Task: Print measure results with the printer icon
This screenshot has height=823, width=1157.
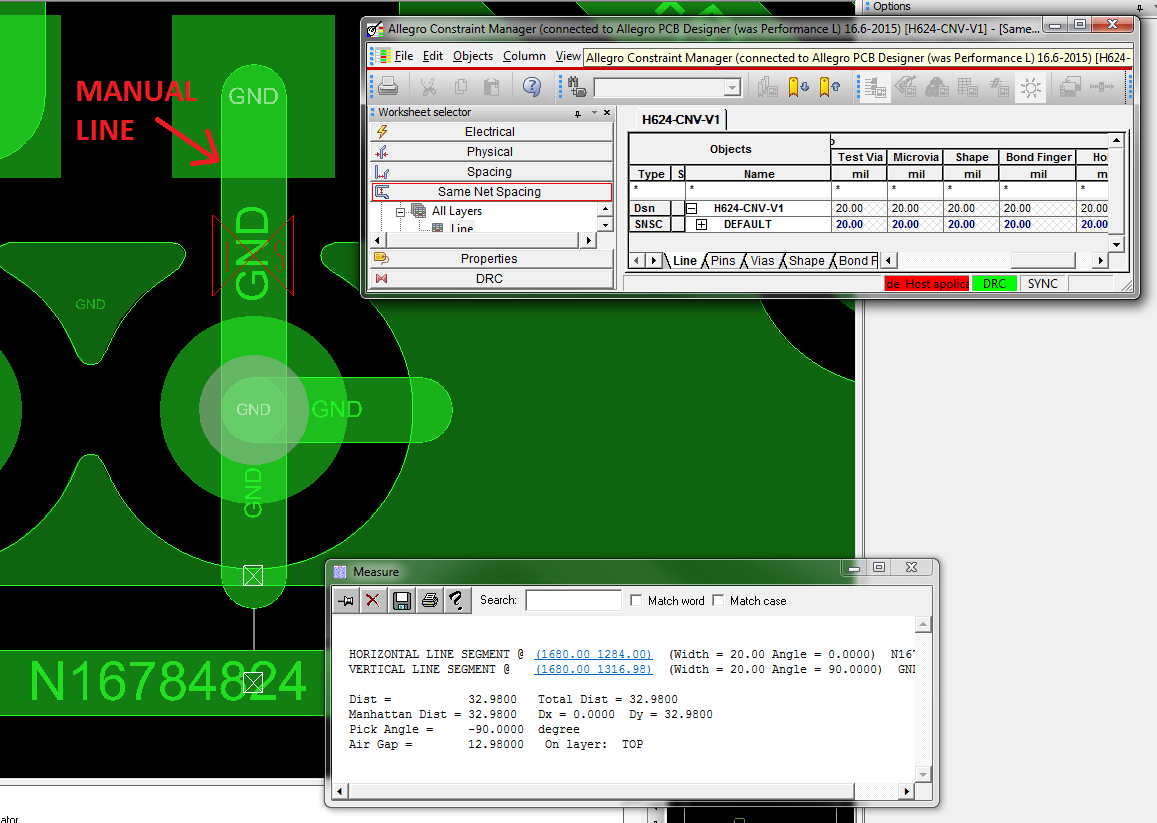Action: point(429,600)
